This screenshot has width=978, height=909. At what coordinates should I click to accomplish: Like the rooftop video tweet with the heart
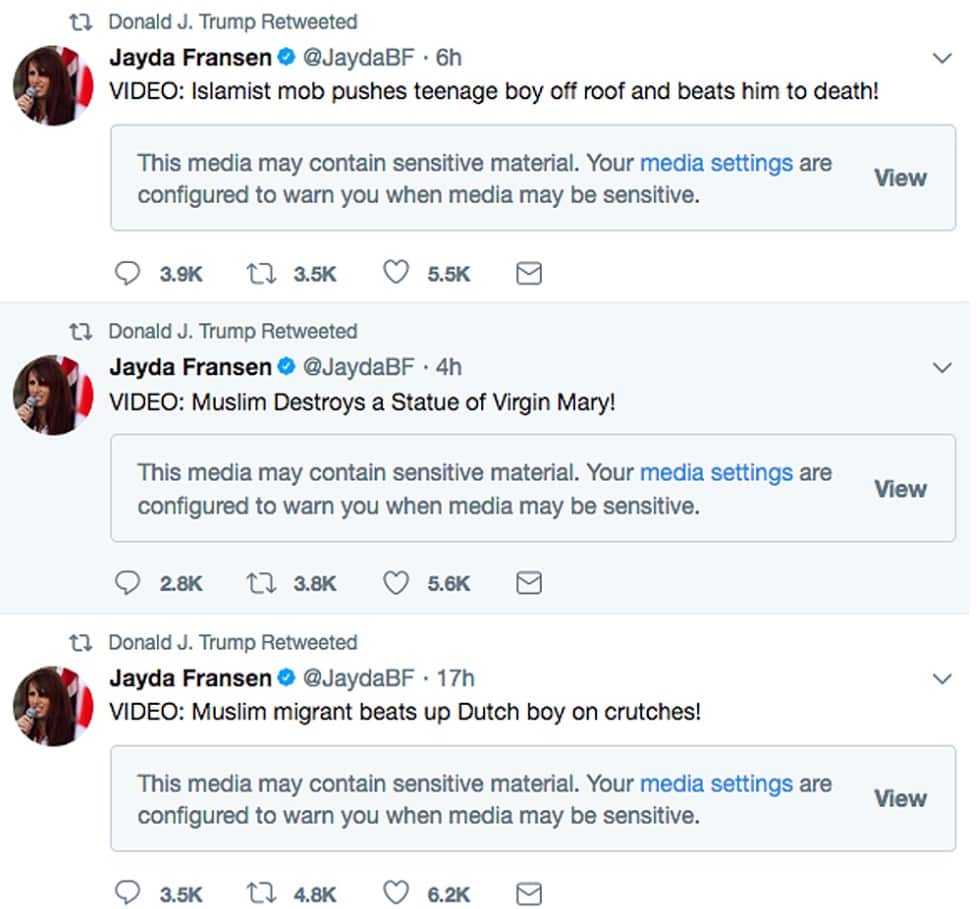tap(396, 272)
